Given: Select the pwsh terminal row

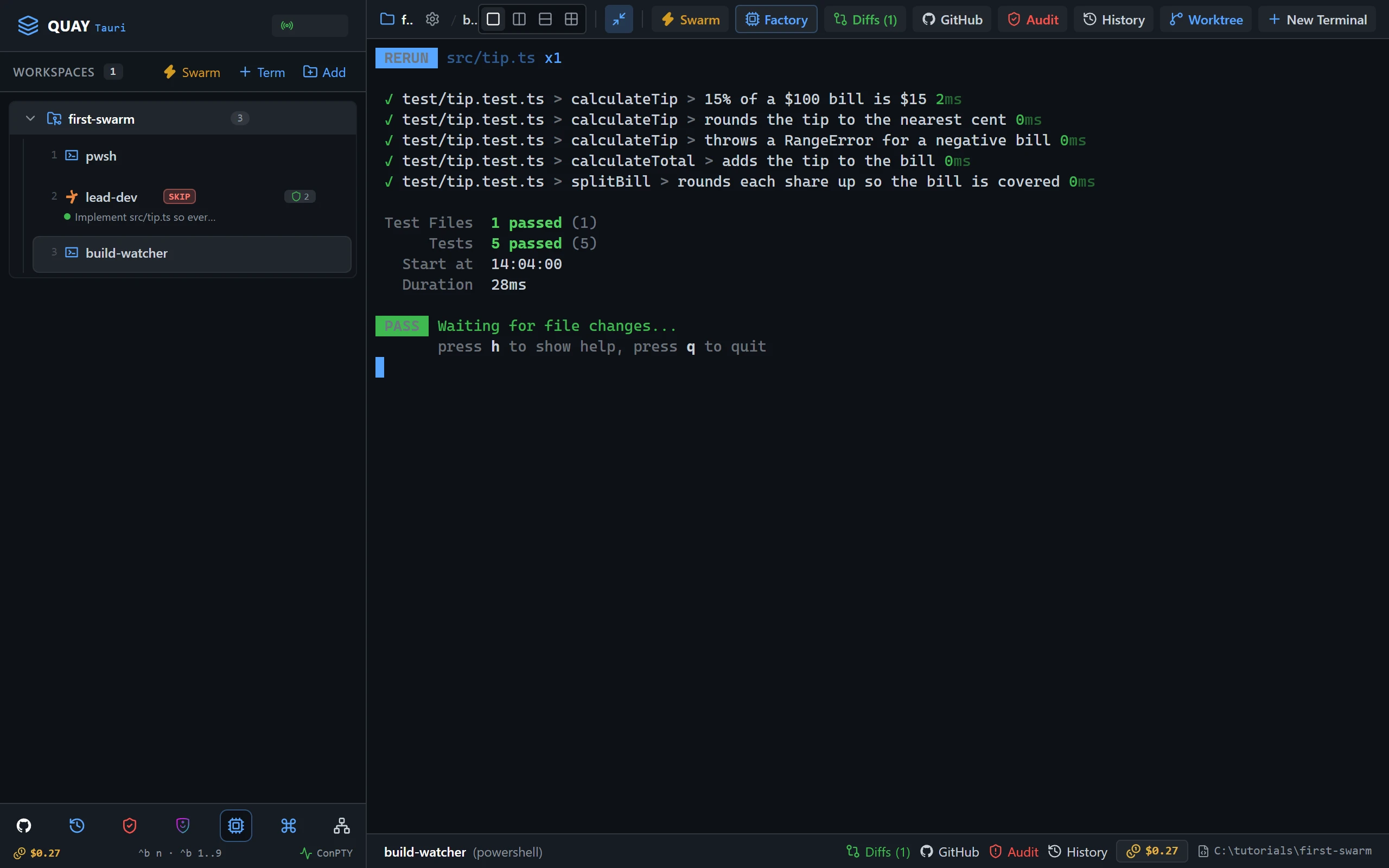Looking at the screenshot, I should 191,156.
